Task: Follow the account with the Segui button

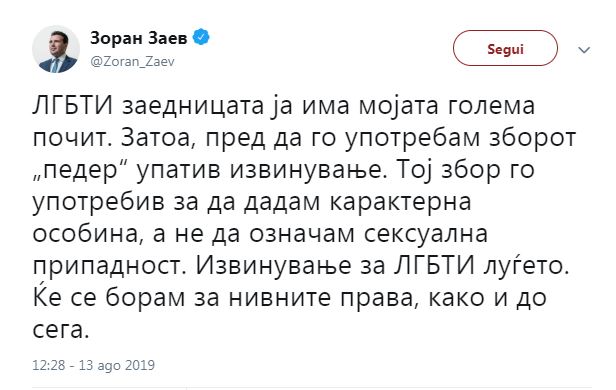Action: click(505, 48)
